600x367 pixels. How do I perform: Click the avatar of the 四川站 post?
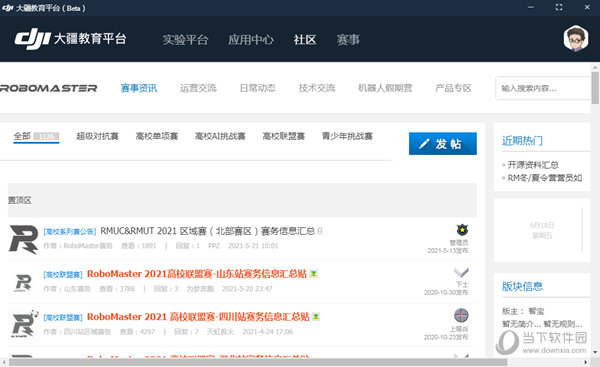click(x=24, y=324)
